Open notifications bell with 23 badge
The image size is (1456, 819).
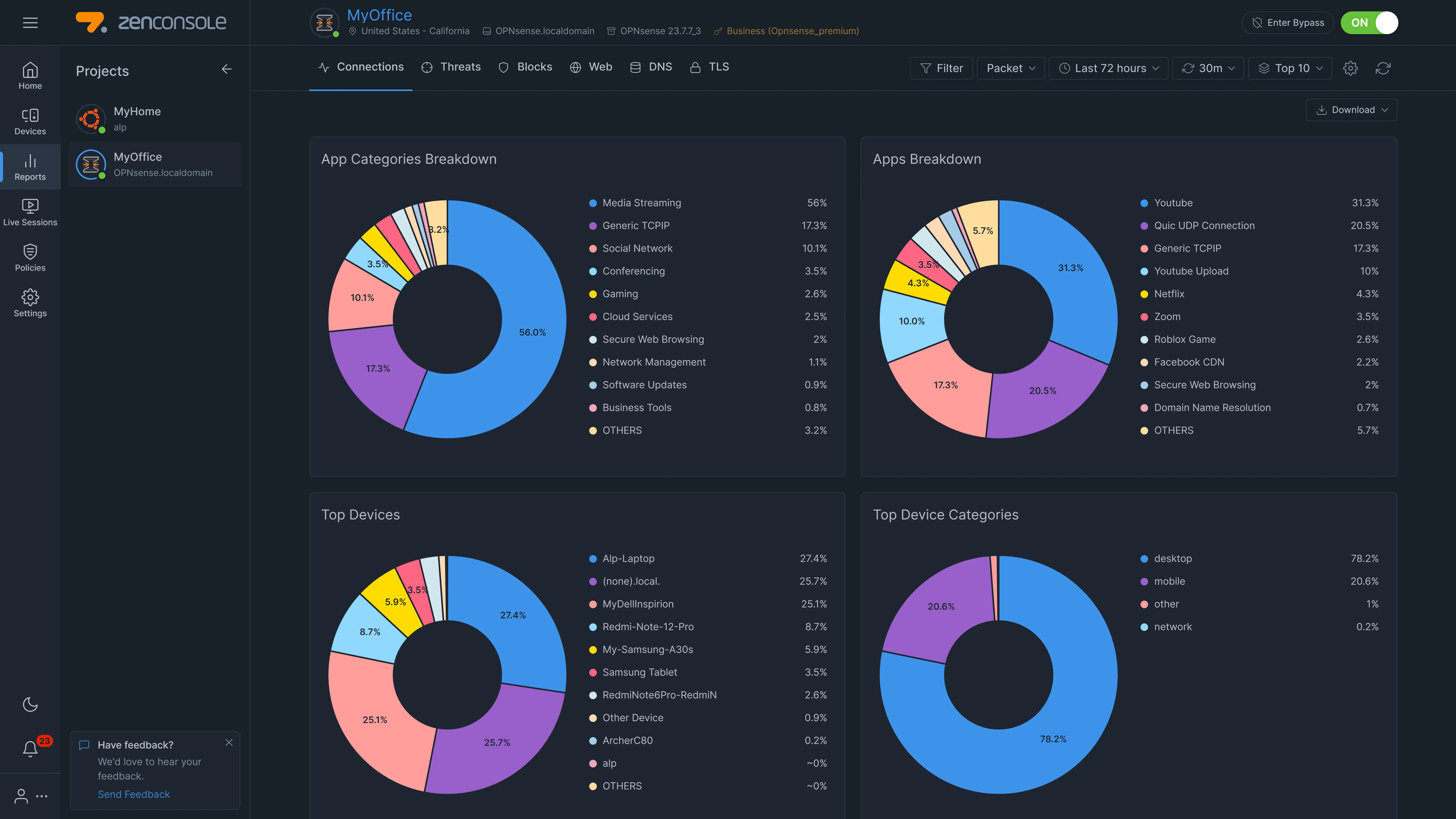click(x=30, y=749)
